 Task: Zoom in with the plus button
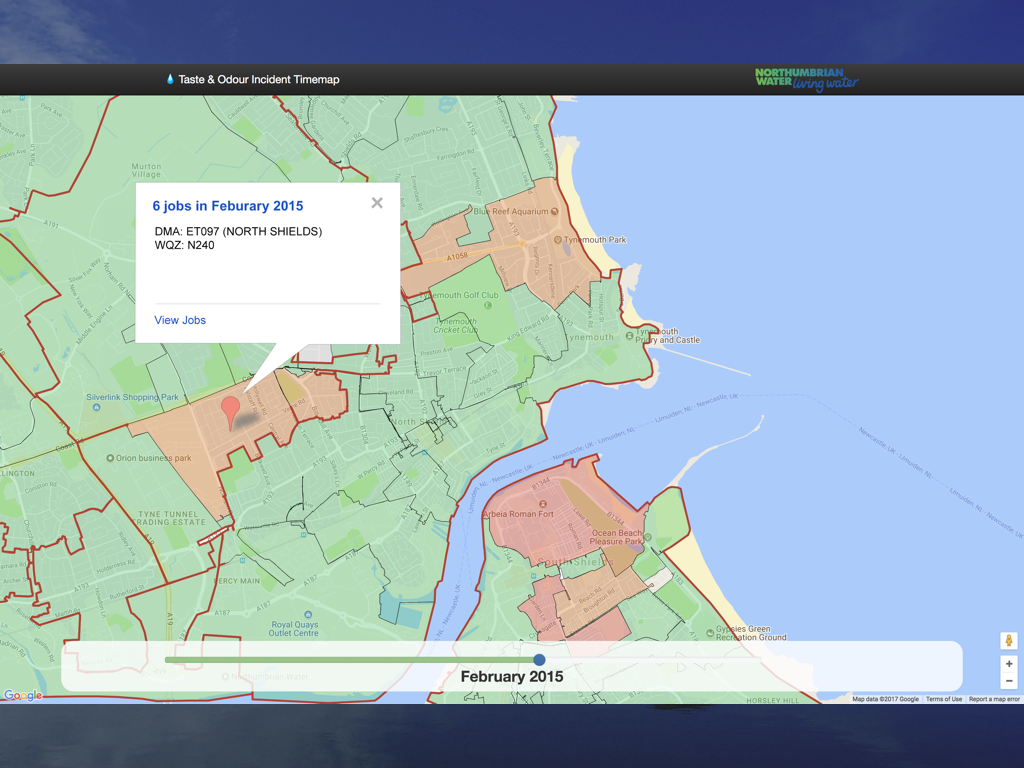pos(1009,664)
